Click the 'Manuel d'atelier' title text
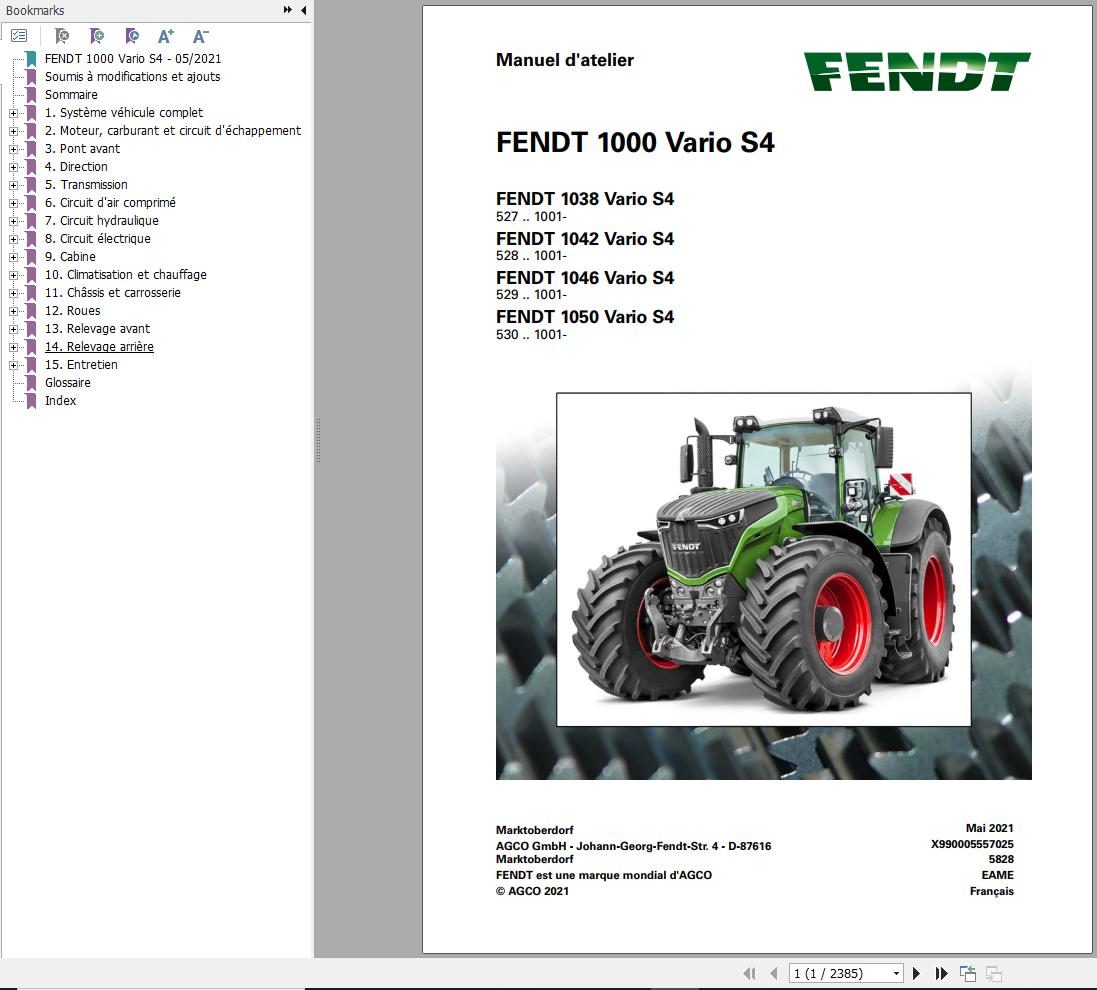1097x990 pixels. pyautogui.click(x=565, y=60)
